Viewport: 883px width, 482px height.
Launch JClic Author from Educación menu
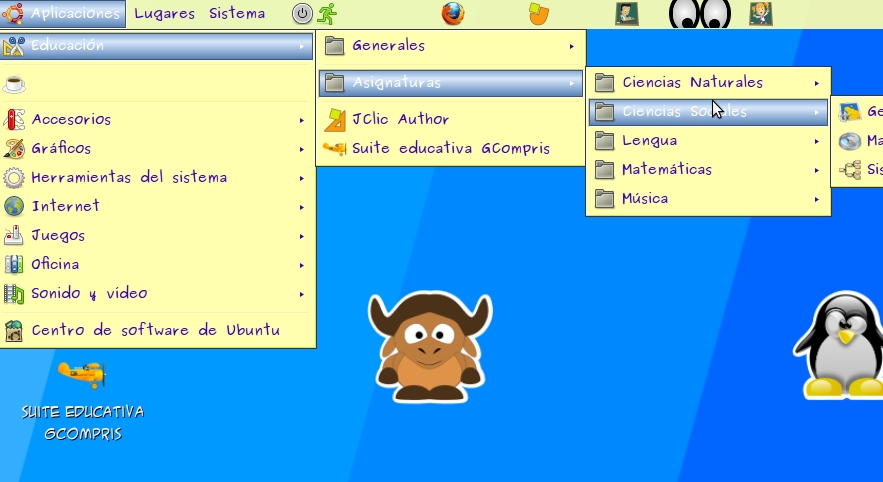pyautogui.click(x=400, y=120)
